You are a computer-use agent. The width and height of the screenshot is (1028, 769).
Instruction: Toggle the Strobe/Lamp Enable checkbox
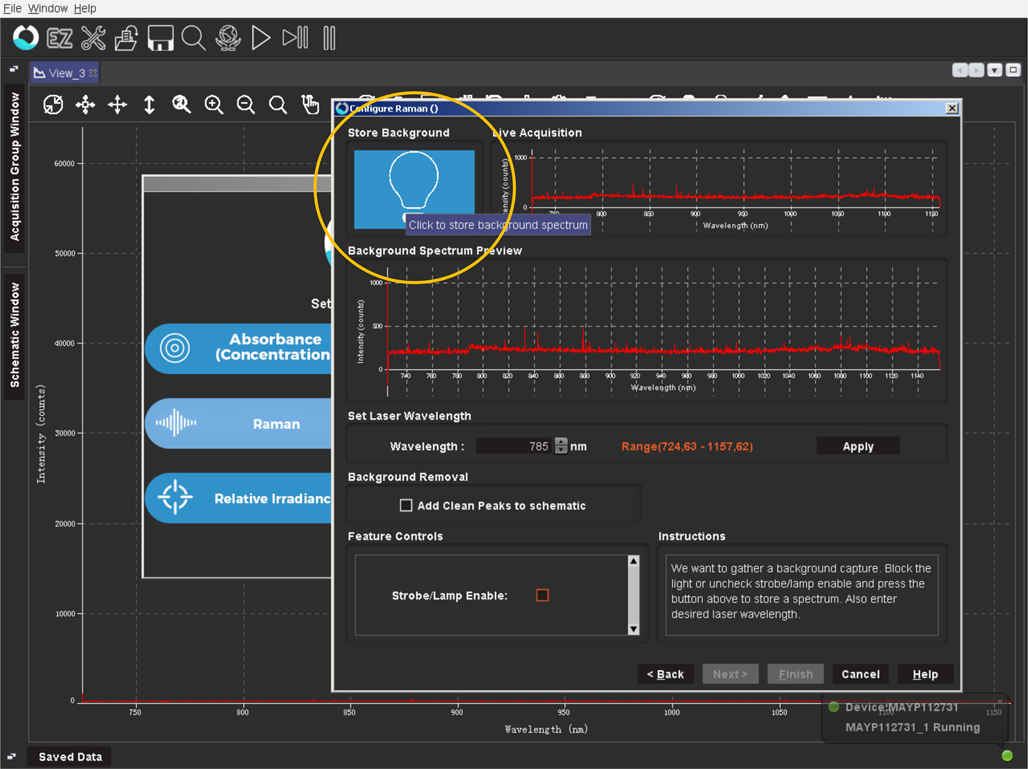(542, 595)
